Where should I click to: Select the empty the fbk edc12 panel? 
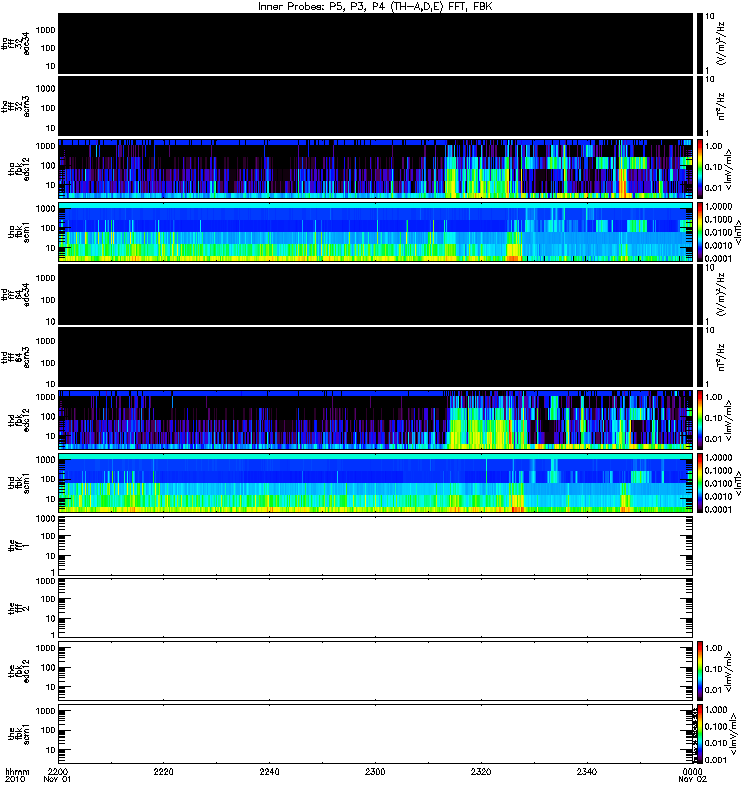coord(376,671)
